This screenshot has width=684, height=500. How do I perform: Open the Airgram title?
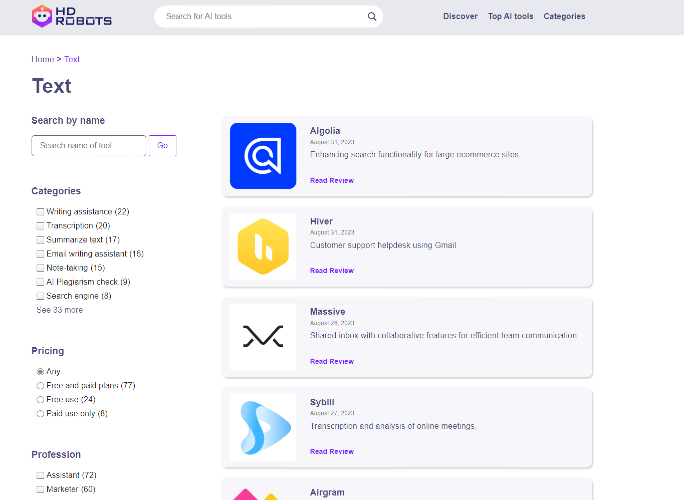(x=327, y=492)
